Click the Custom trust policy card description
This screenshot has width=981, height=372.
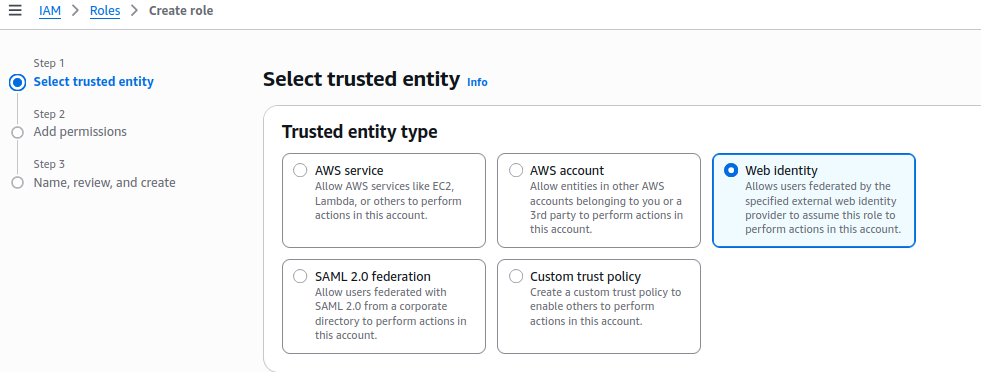(x=606, y=306)
